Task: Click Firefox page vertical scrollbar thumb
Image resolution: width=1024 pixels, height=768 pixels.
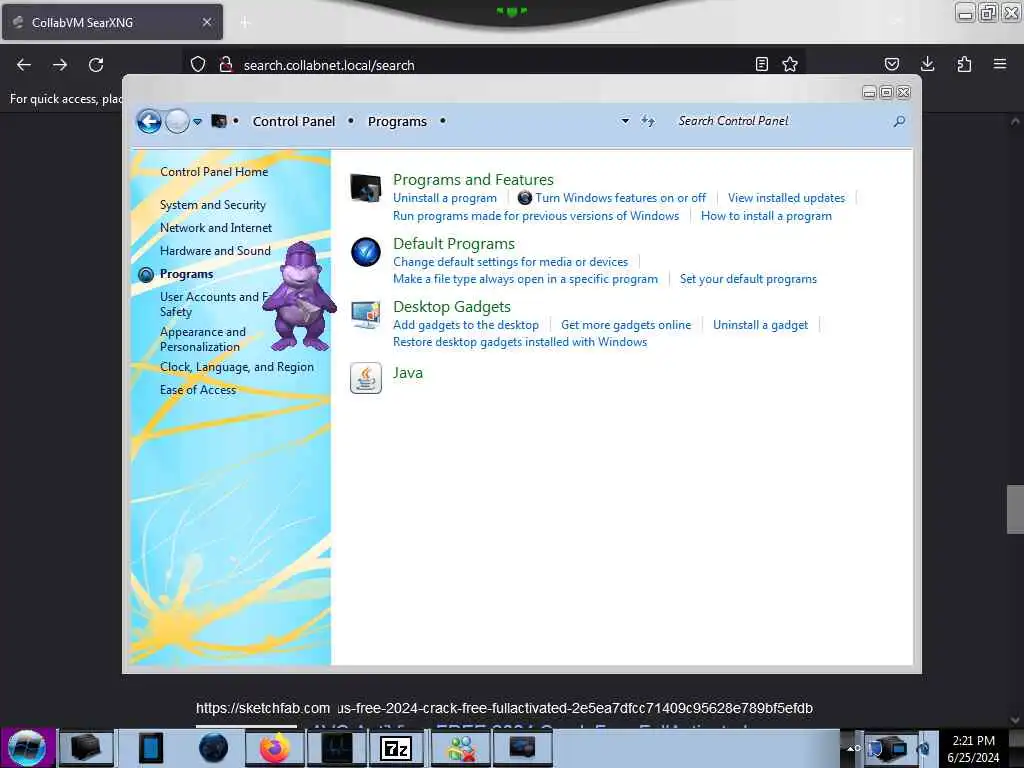Action: [x=1015, y=509]
